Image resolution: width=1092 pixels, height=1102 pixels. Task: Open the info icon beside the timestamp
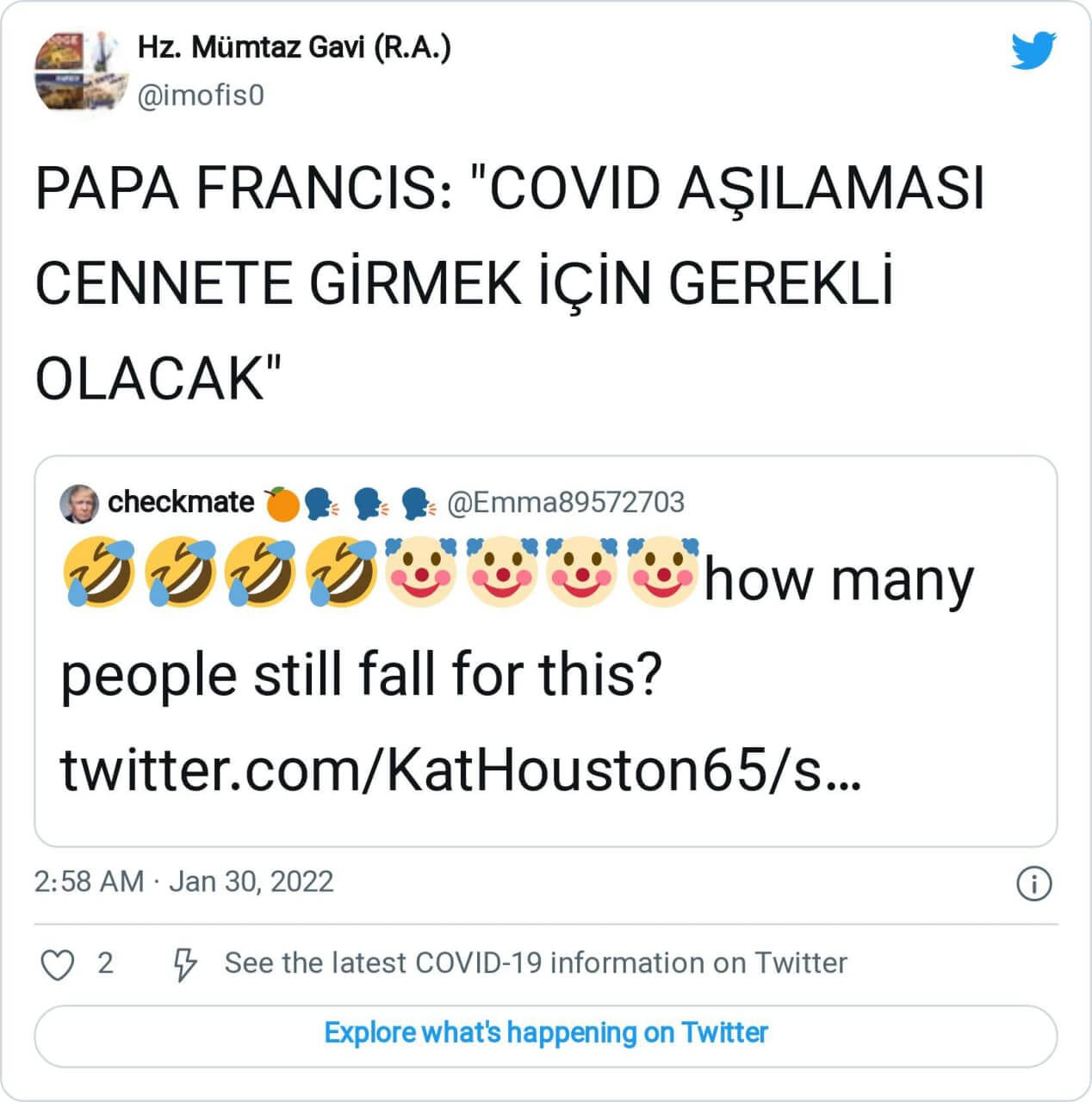(1033, 883)
